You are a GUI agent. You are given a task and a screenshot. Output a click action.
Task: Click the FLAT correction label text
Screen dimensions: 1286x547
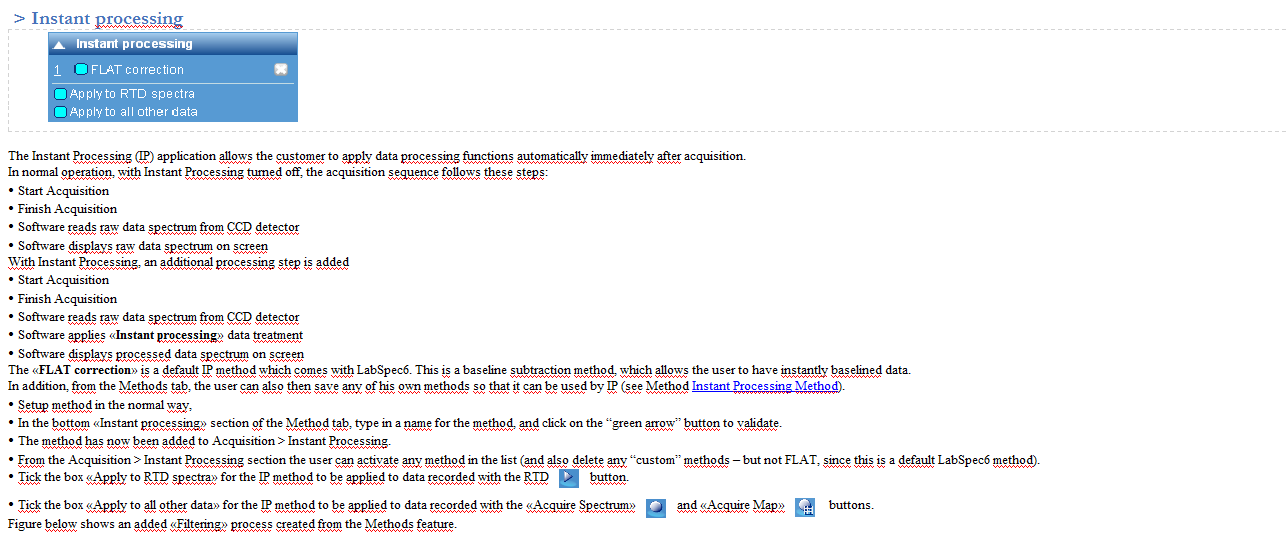pos(137,70)
